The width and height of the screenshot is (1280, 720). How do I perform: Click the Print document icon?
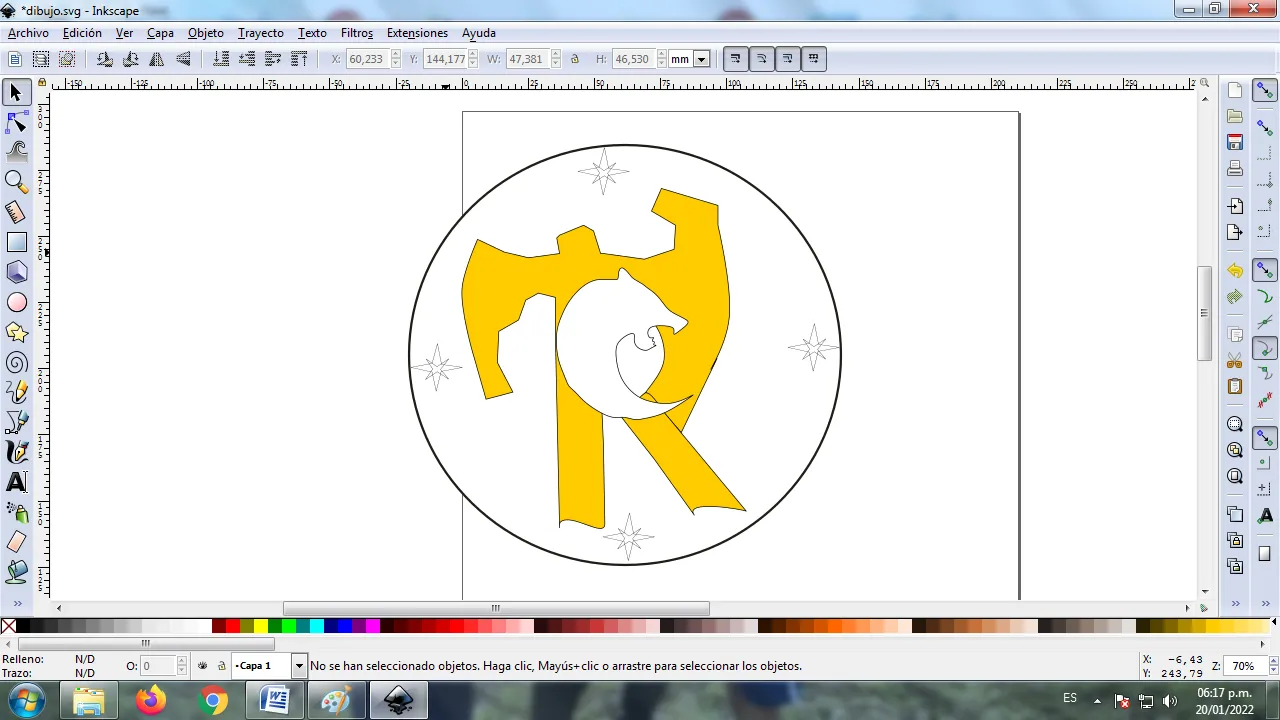pyautogui.click(x=1235, y=168)
